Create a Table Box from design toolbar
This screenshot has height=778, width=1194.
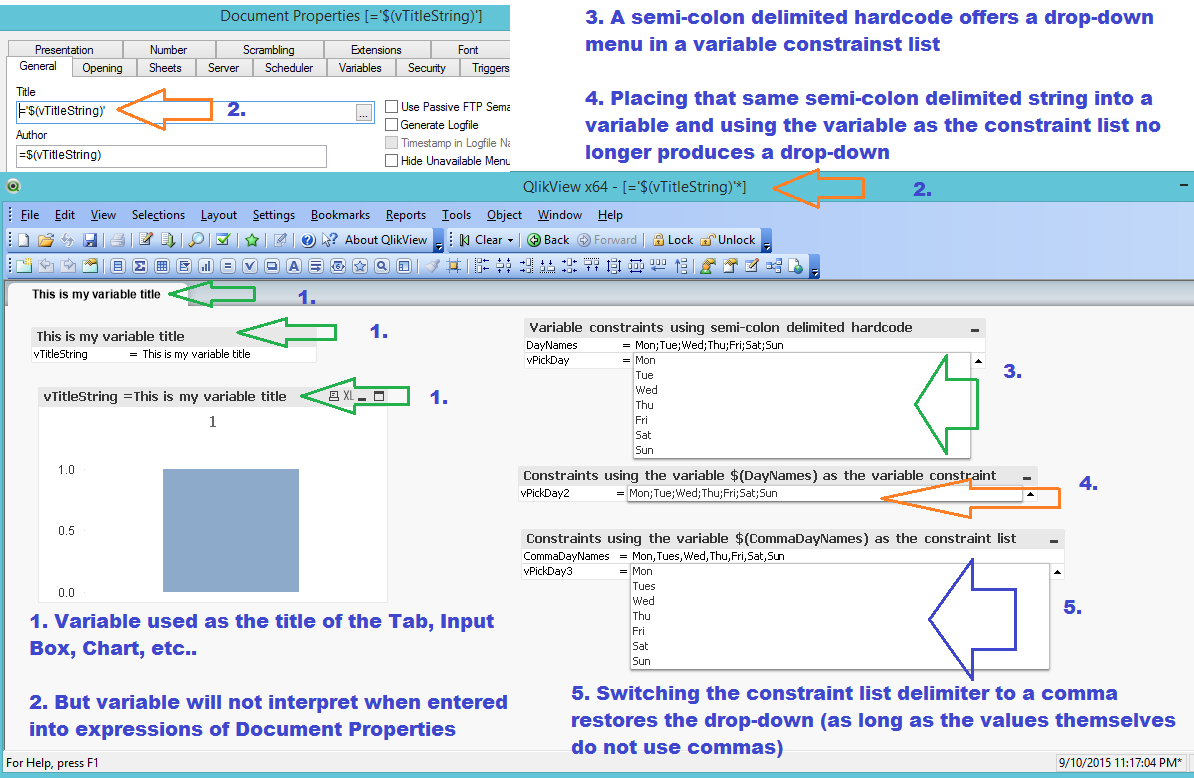[161, 266]
